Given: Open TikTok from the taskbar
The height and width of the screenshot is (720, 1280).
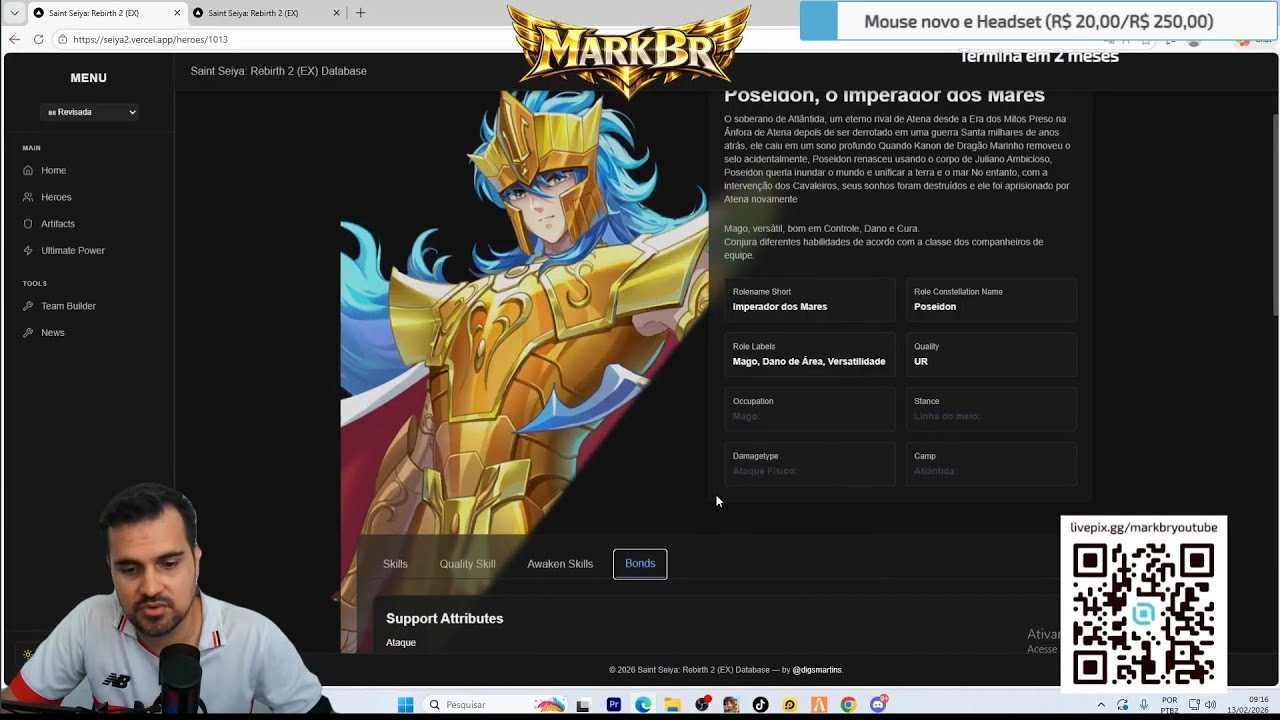Looking at the screenshot, I should [x=760, y=705].
